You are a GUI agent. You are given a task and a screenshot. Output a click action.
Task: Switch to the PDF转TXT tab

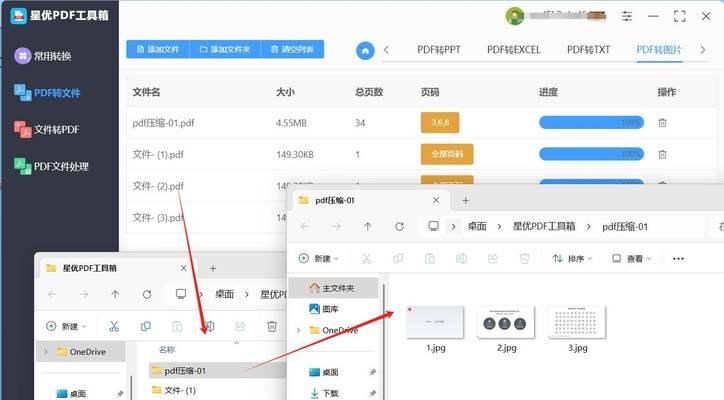pyautogui.click(x=588, y=50)
